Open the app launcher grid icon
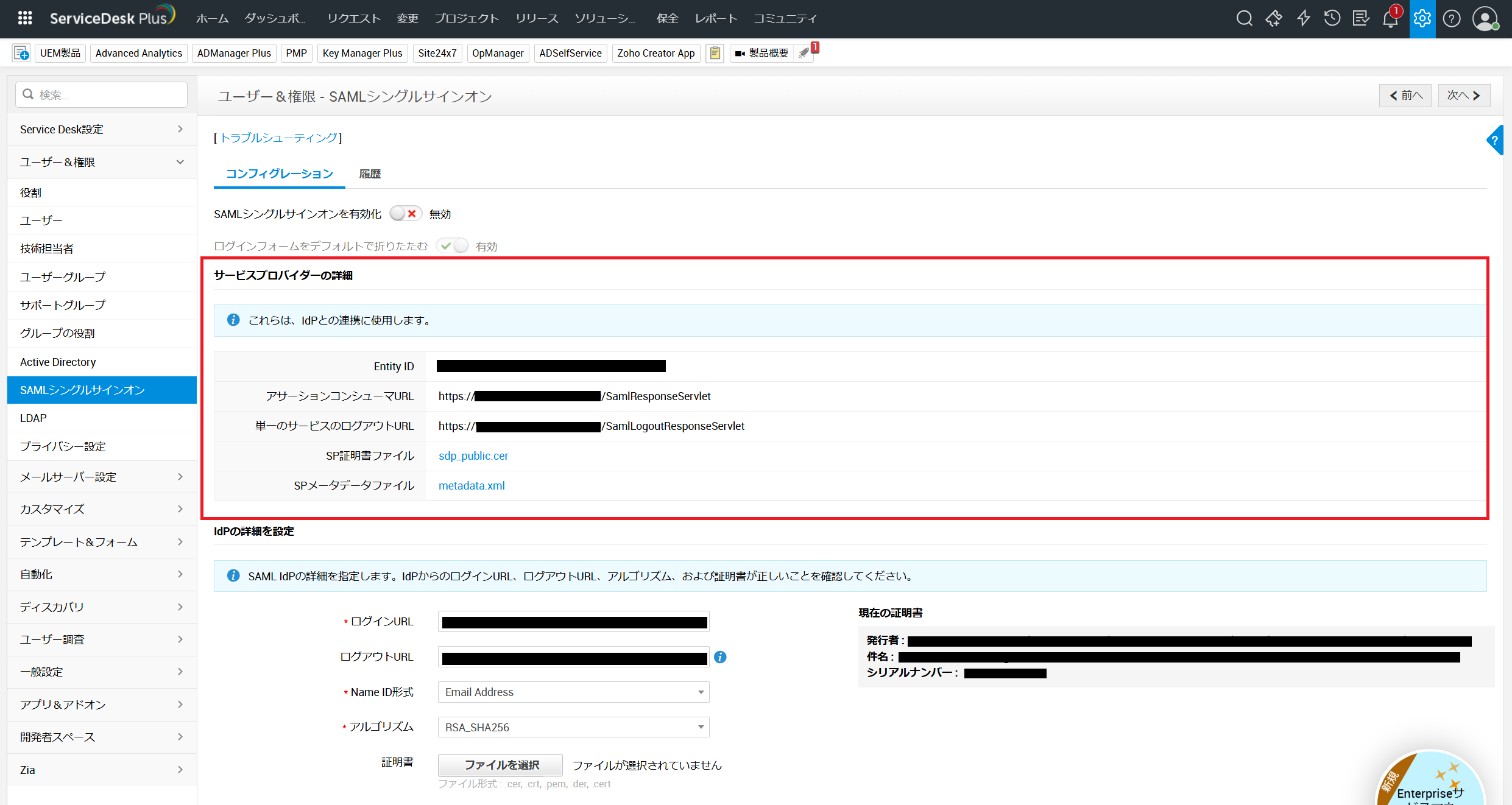The height and width of the screenshot is (805, 1512). click(25, 18)
